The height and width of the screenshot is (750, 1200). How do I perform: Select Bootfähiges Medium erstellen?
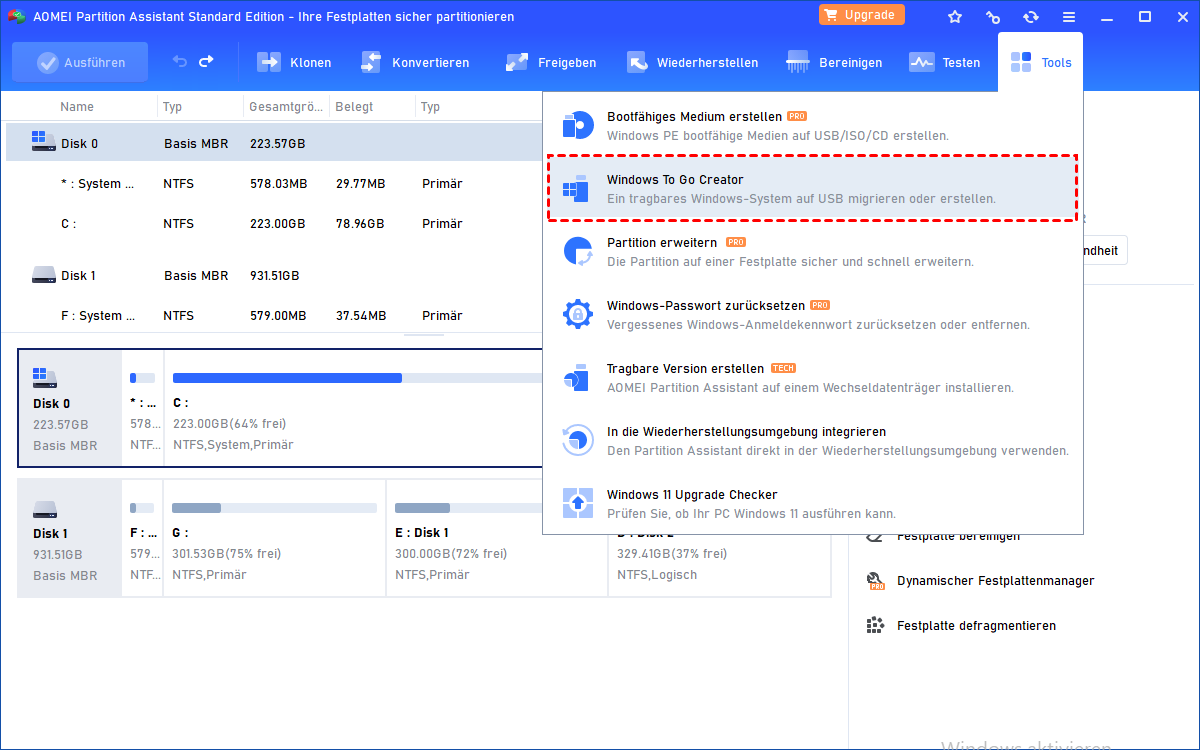[x=812, y=125]
